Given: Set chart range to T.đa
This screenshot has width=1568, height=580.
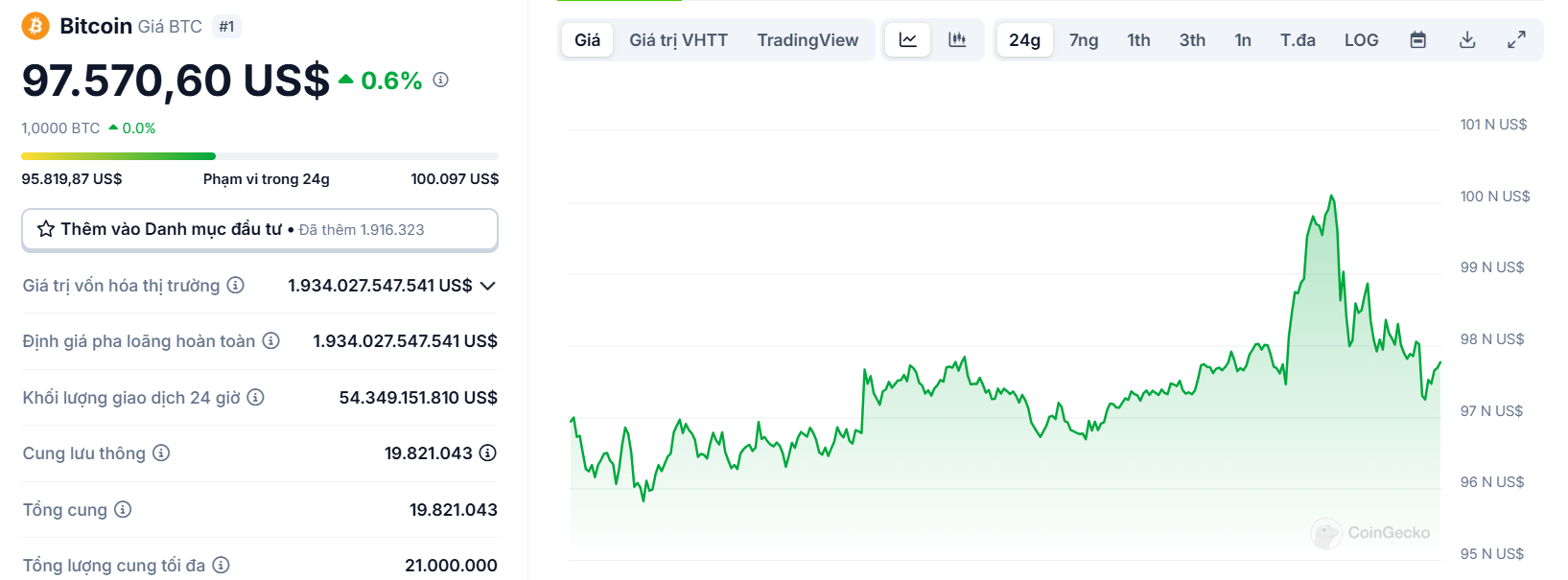Looking at the screenshot, I should click(x=1298, y=40).
